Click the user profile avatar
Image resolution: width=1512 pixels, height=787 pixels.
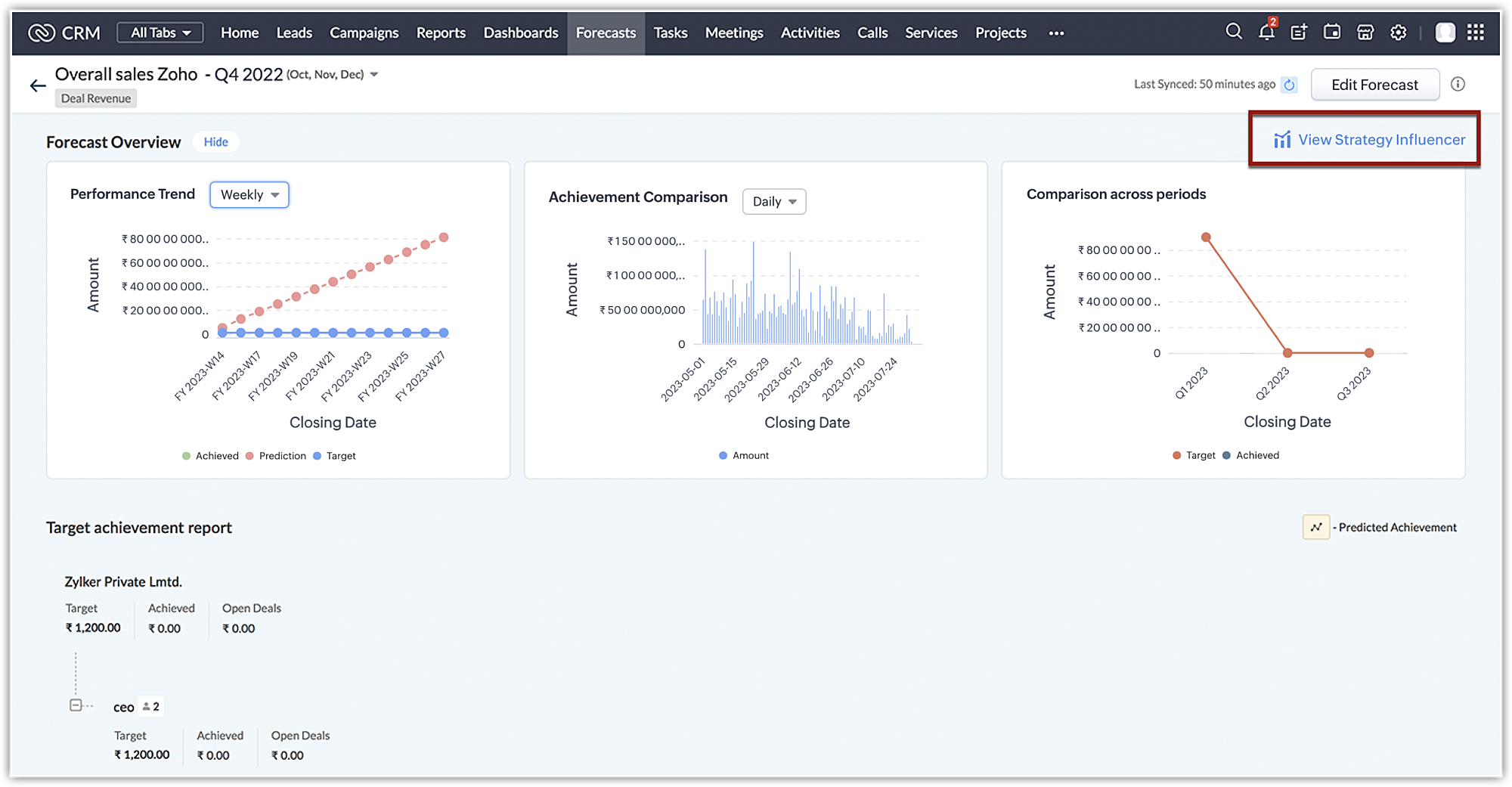click(1445, 33)
